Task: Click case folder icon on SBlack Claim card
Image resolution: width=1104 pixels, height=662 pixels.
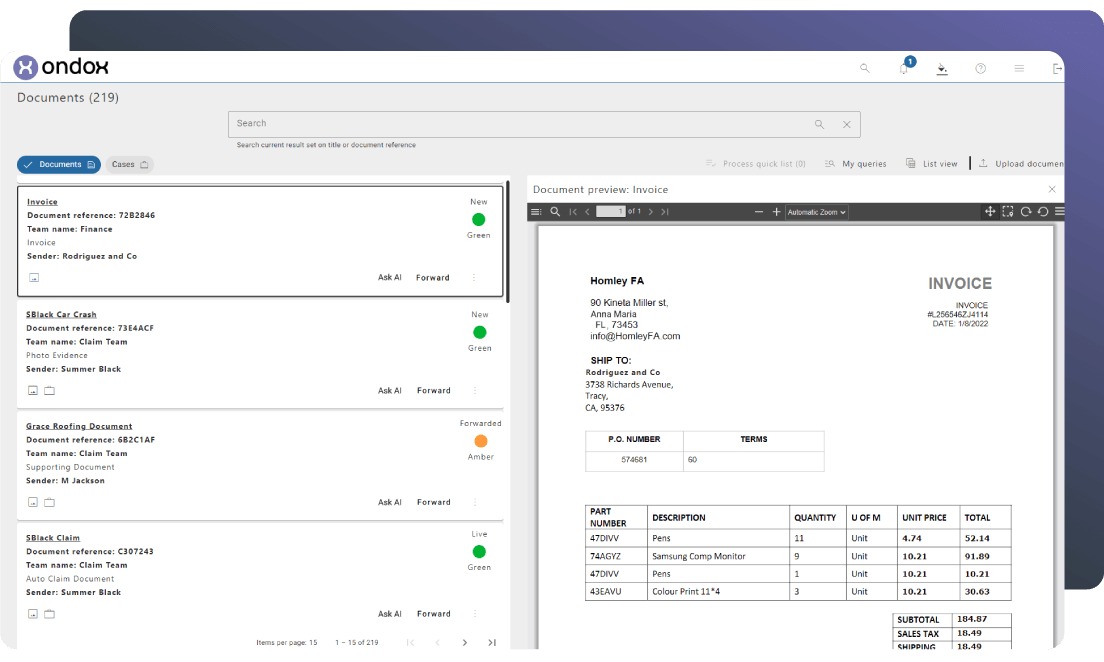Action: pos(49,614)
